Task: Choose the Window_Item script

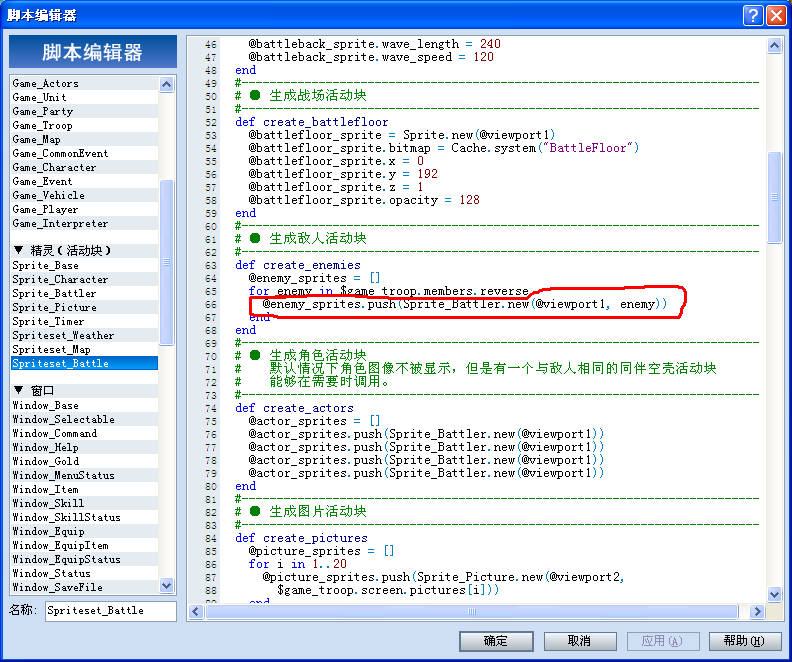Action: click(x=84, y=489)
